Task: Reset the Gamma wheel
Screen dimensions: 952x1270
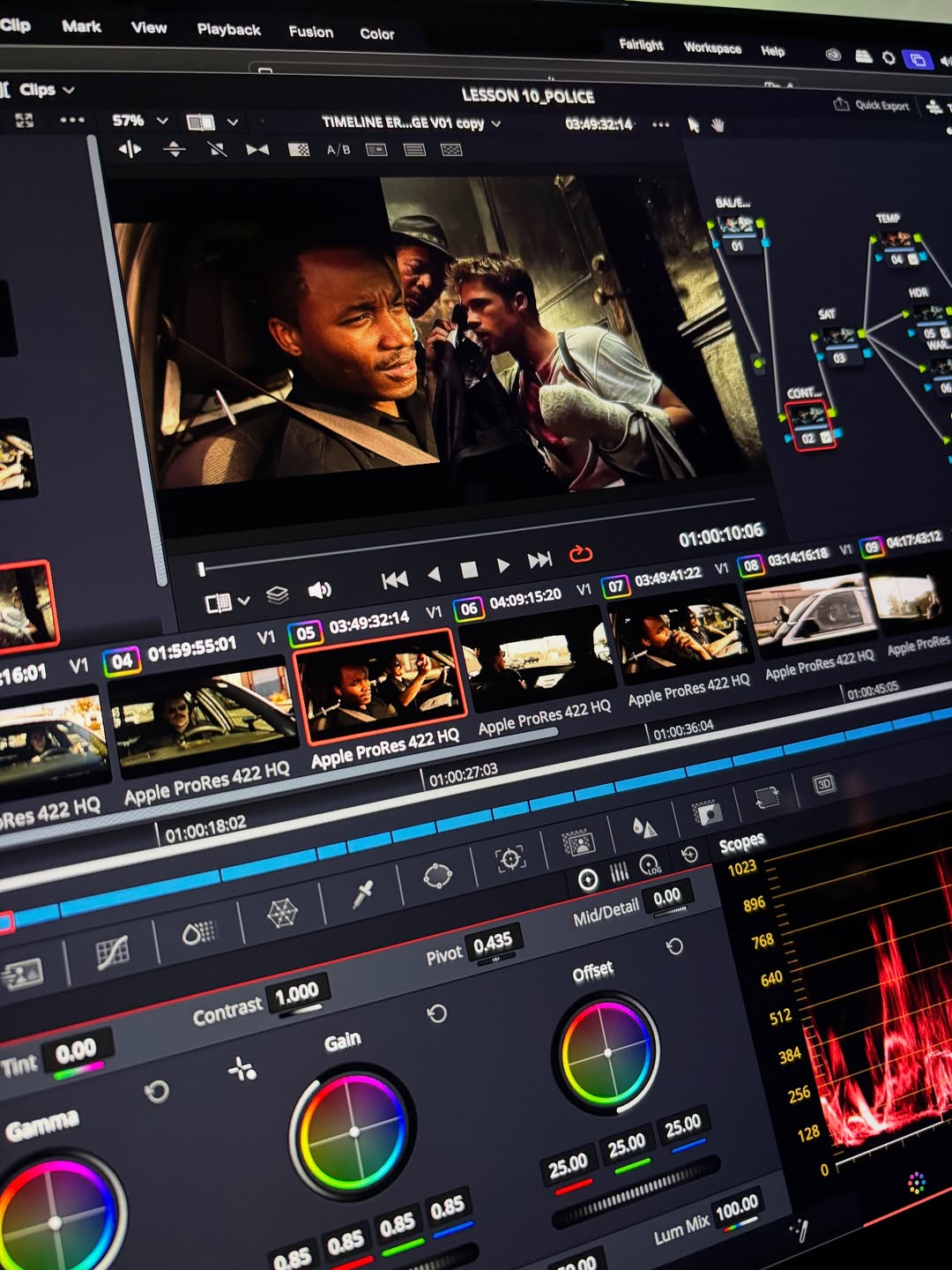Action: click(157, 1092)
